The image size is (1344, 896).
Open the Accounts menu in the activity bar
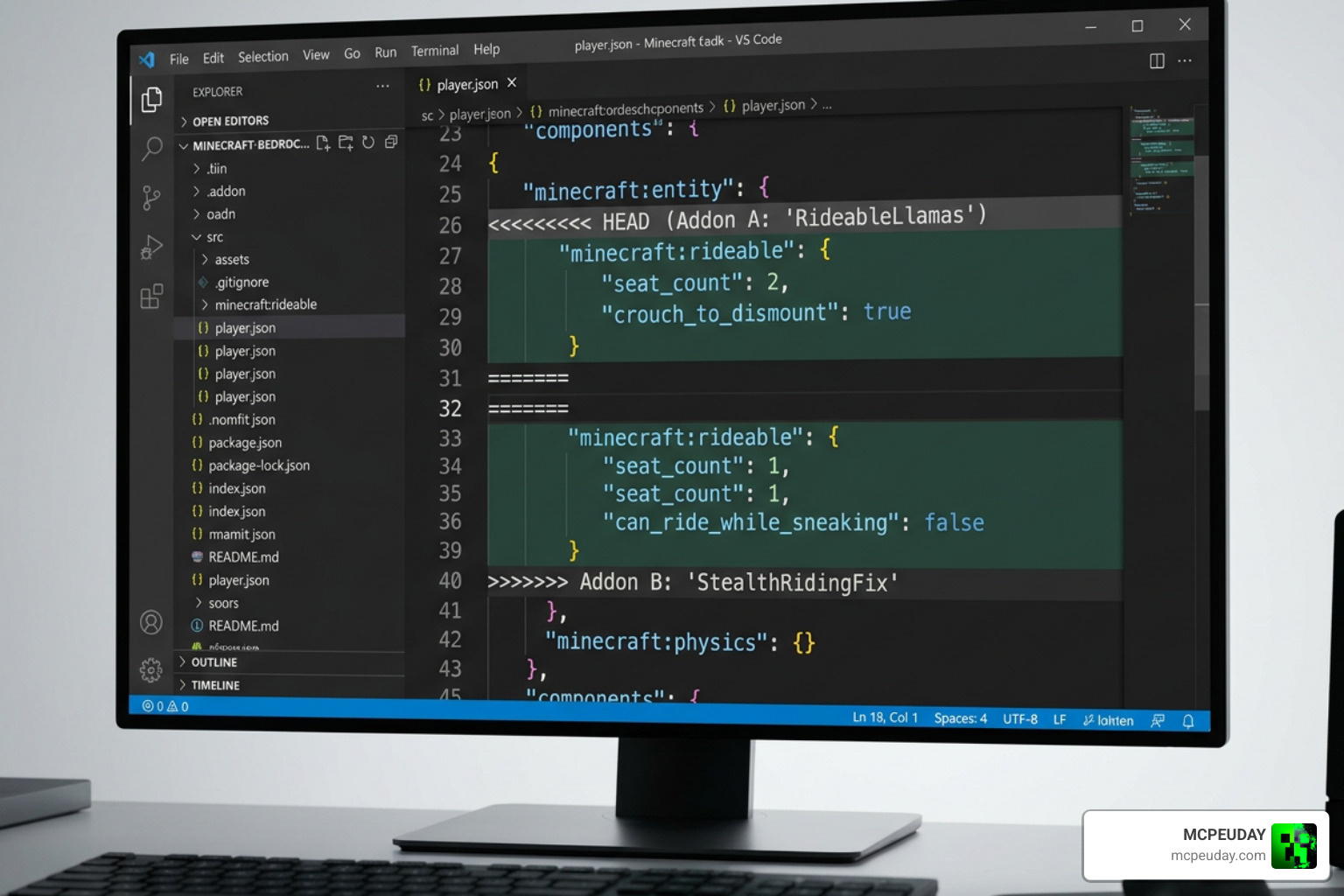click(x=151, y=622)
